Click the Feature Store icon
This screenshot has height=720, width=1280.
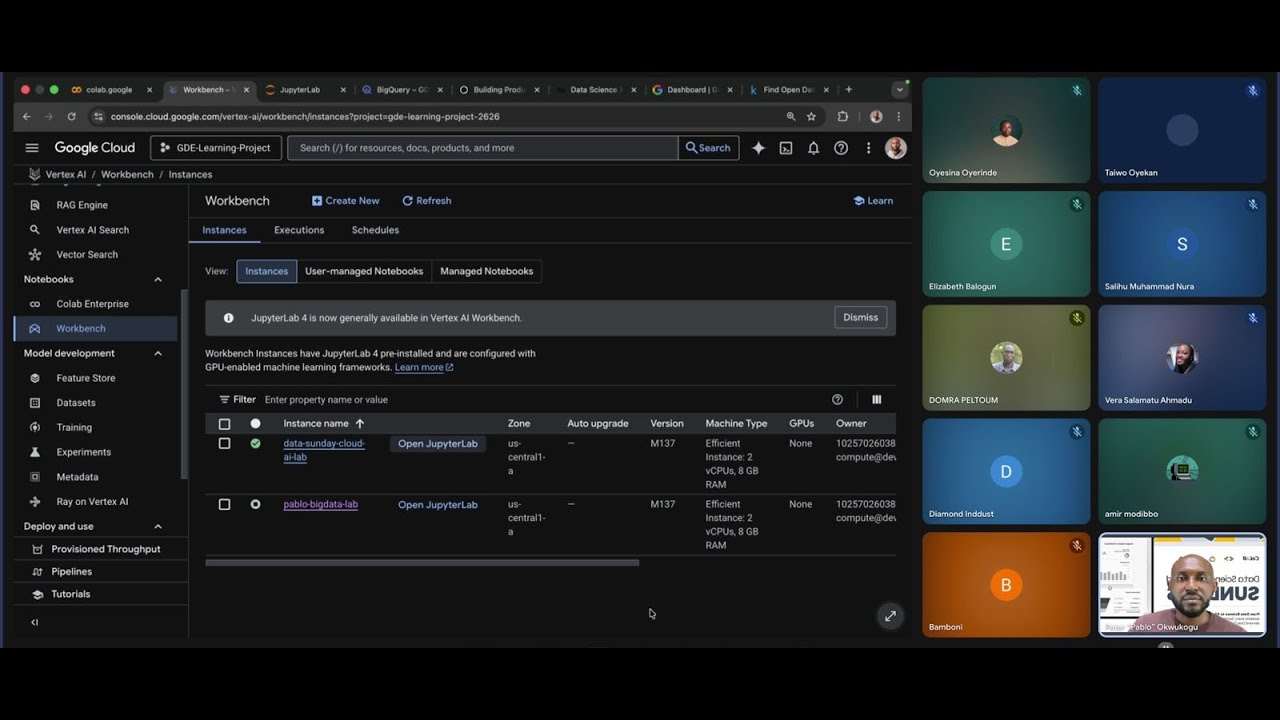pyautogui.click(x=35, y=378)
